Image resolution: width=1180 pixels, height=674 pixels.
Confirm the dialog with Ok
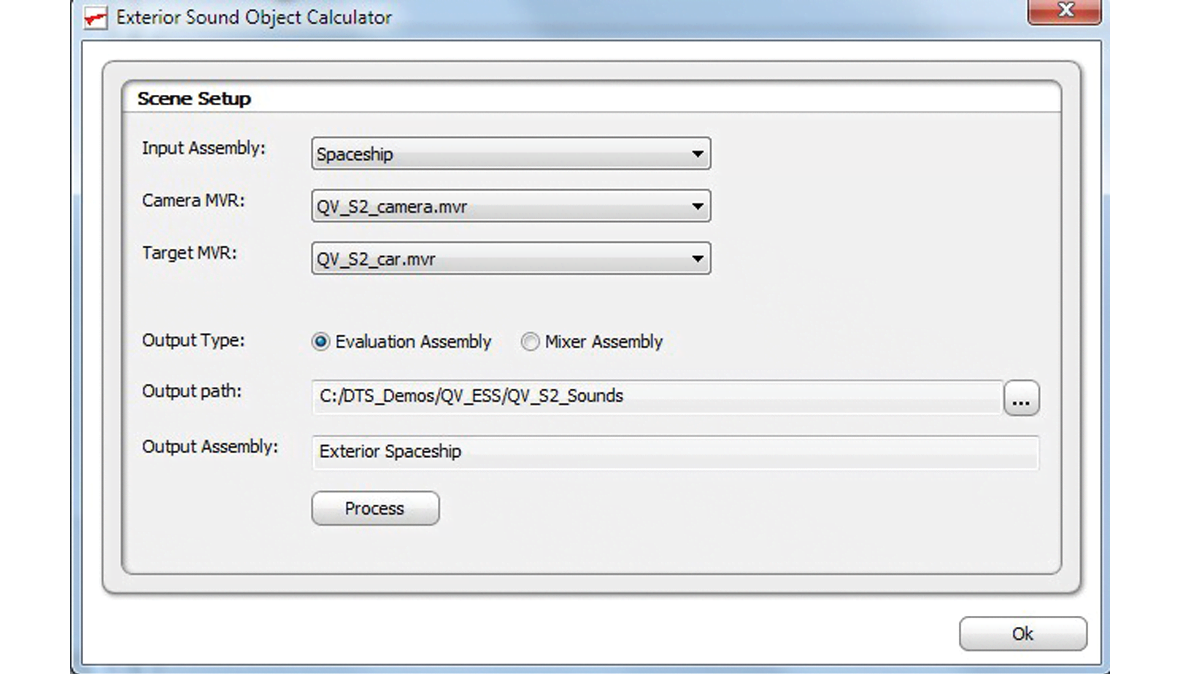[x=1022, y=634]
